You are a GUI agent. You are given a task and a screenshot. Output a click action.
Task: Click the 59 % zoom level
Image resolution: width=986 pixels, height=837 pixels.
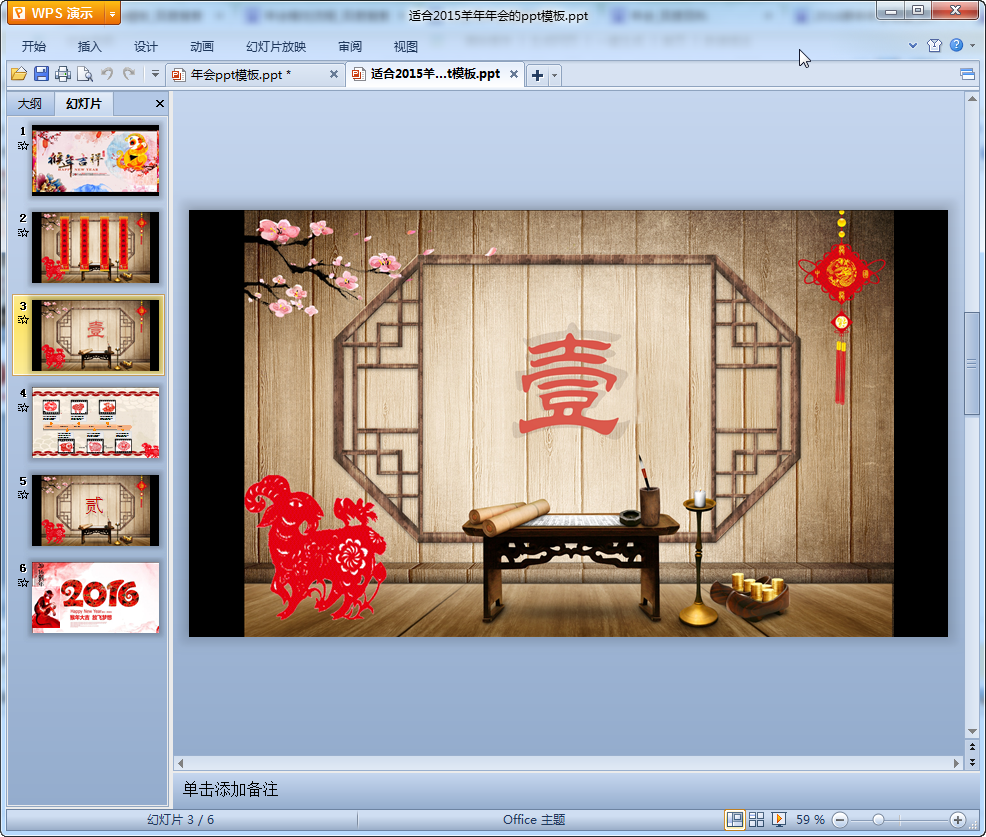click(x=810, y=819)
